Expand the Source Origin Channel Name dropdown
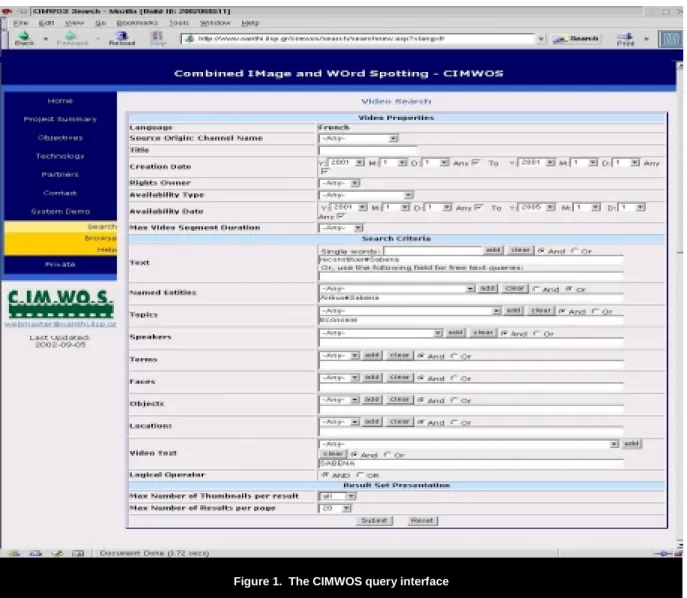This screenshot has width=687, height=598. (x=358, y=138)
